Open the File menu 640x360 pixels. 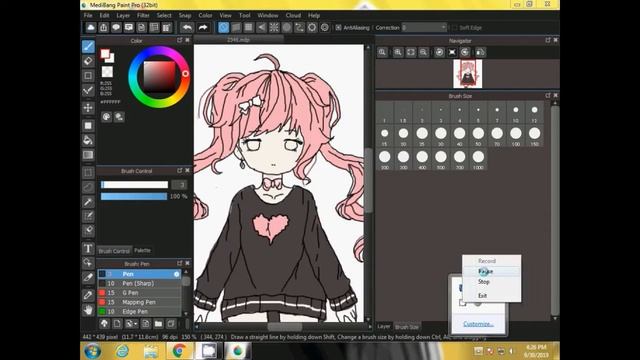pos(88,16)
